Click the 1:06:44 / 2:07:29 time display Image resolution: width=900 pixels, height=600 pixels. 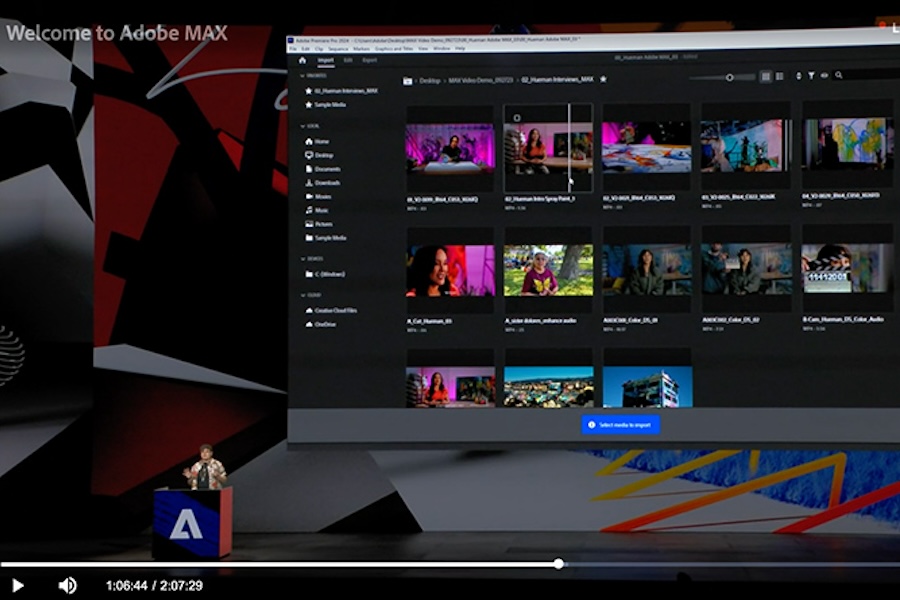pos(154,586)
